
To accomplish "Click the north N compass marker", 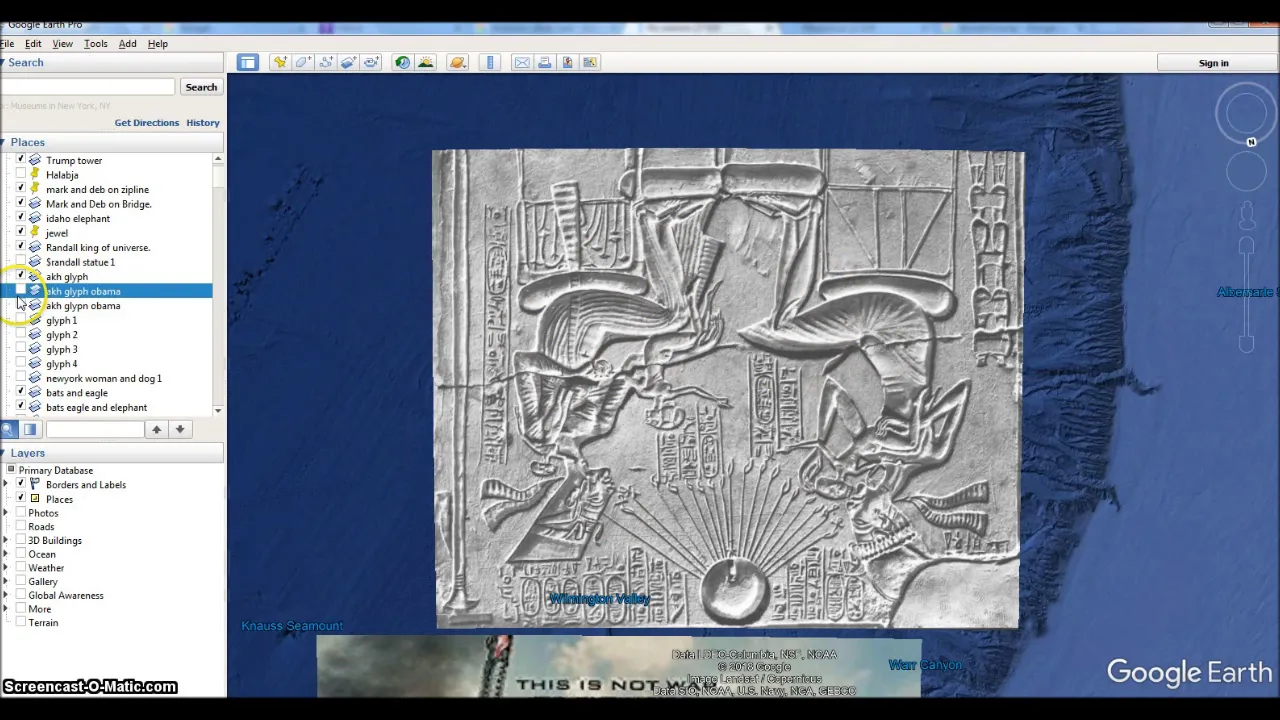I will pyautogui.click(x=1251, y=142).
